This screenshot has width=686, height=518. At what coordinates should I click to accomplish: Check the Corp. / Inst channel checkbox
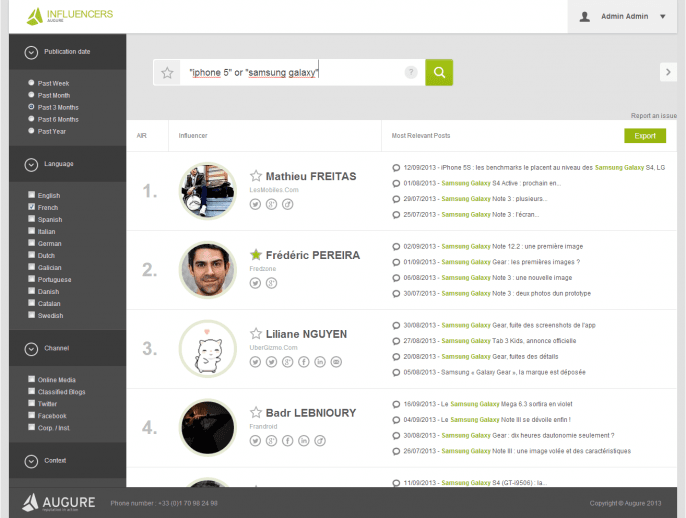pyautogui.click(x=32, y=427)
